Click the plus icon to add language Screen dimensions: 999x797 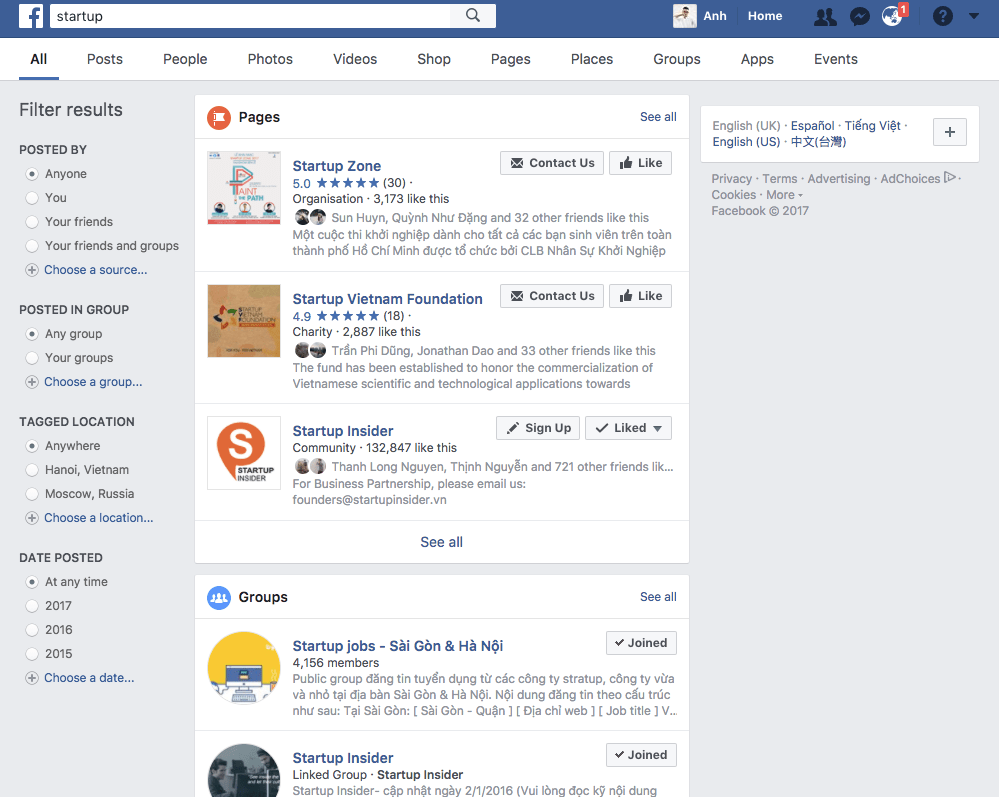point(949,132)
